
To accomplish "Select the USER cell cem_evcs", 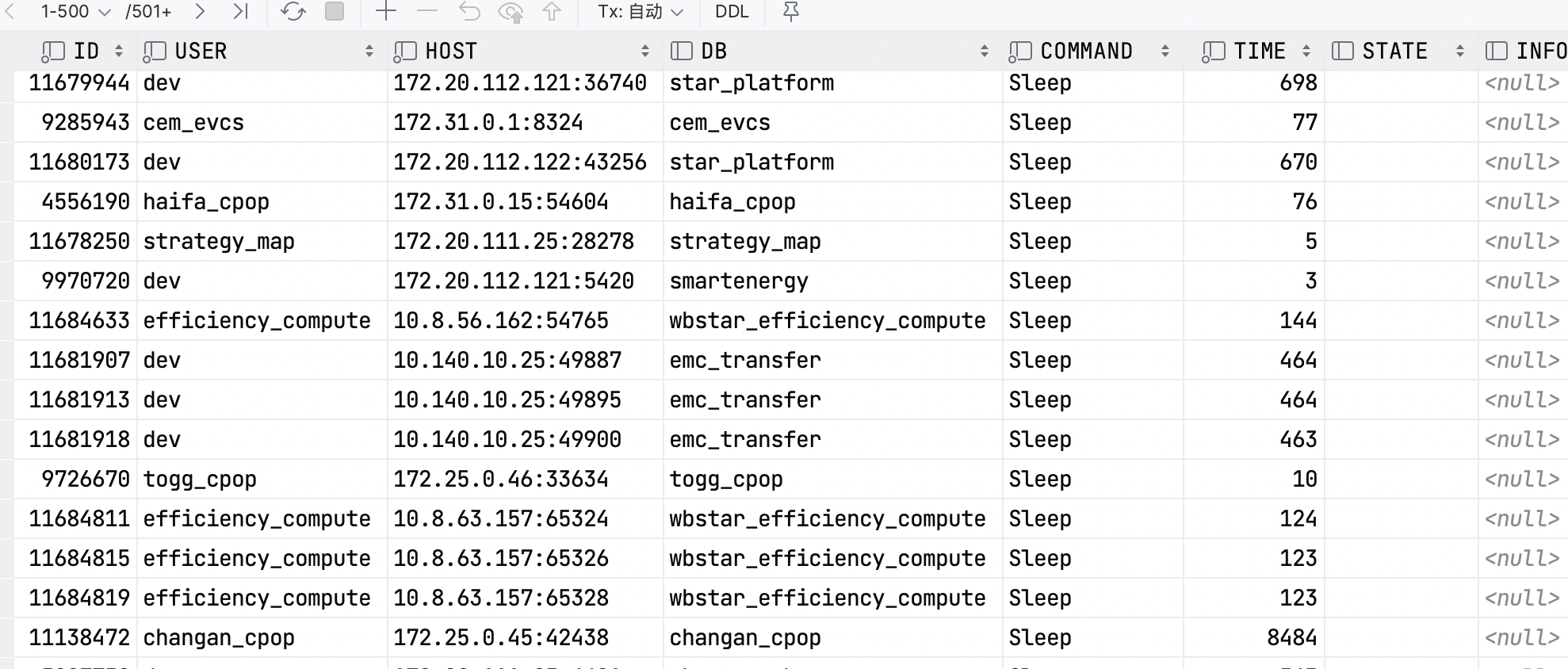I will [262, 122].
